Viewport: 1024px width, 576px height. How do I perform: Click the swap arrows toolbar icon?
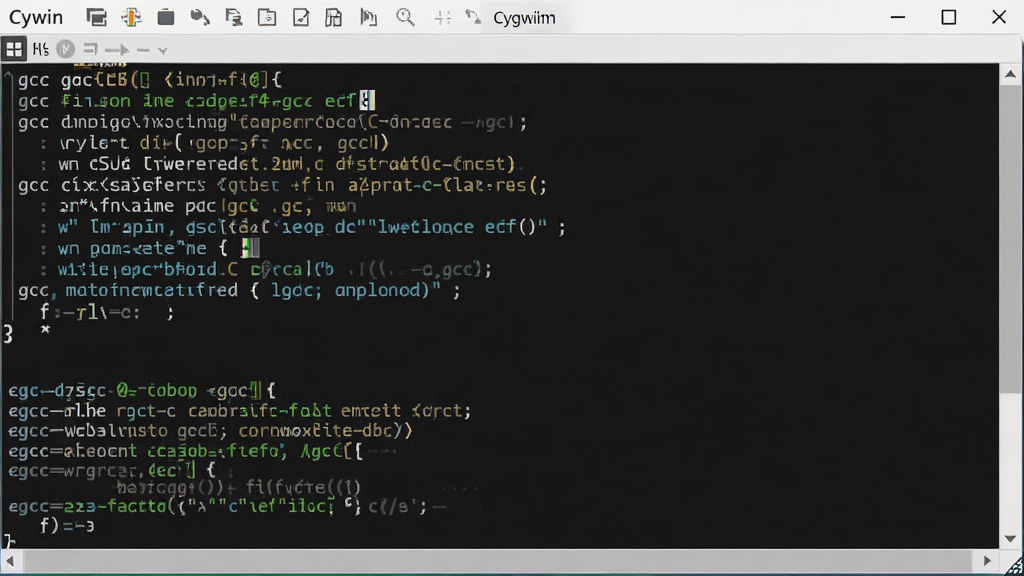coord(473,18)
